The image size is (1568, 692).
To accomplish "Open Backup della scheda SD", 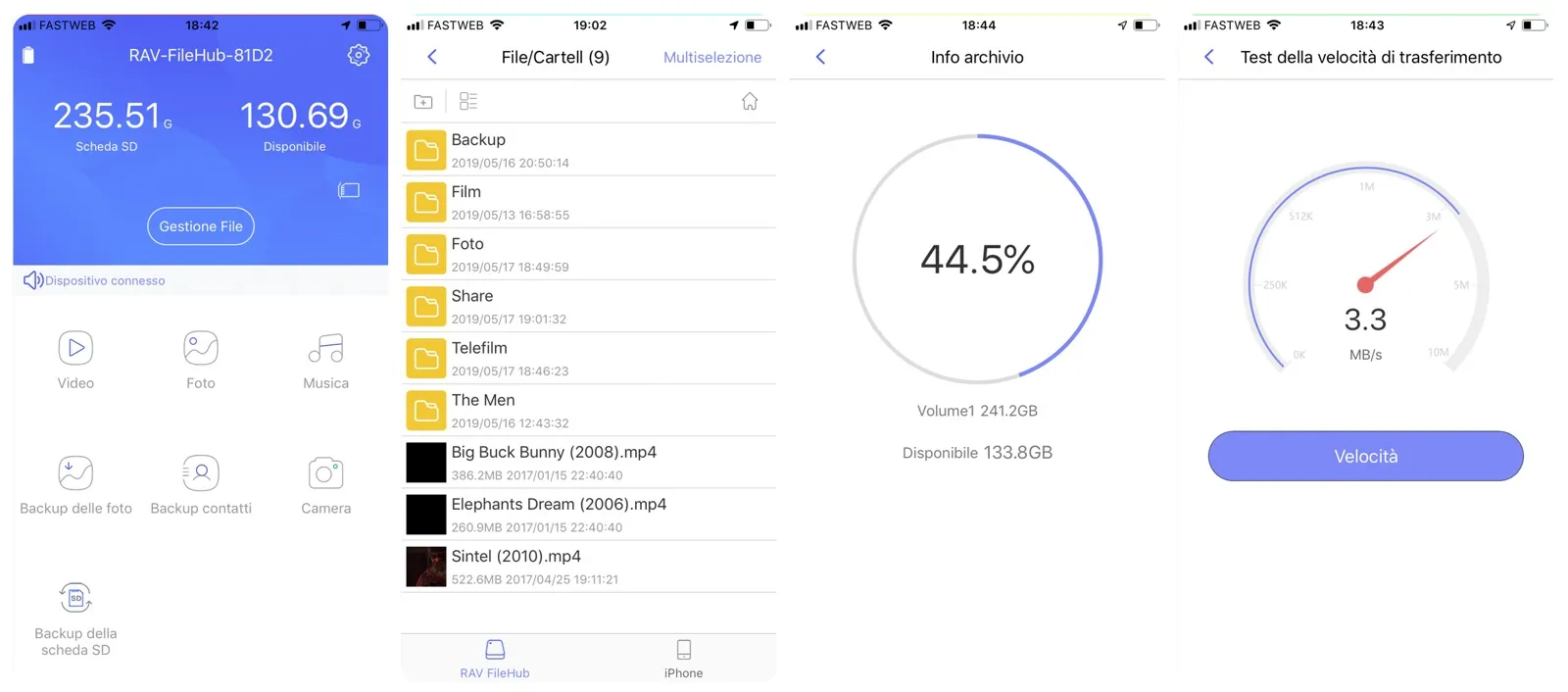I will [x=75, y=618].
